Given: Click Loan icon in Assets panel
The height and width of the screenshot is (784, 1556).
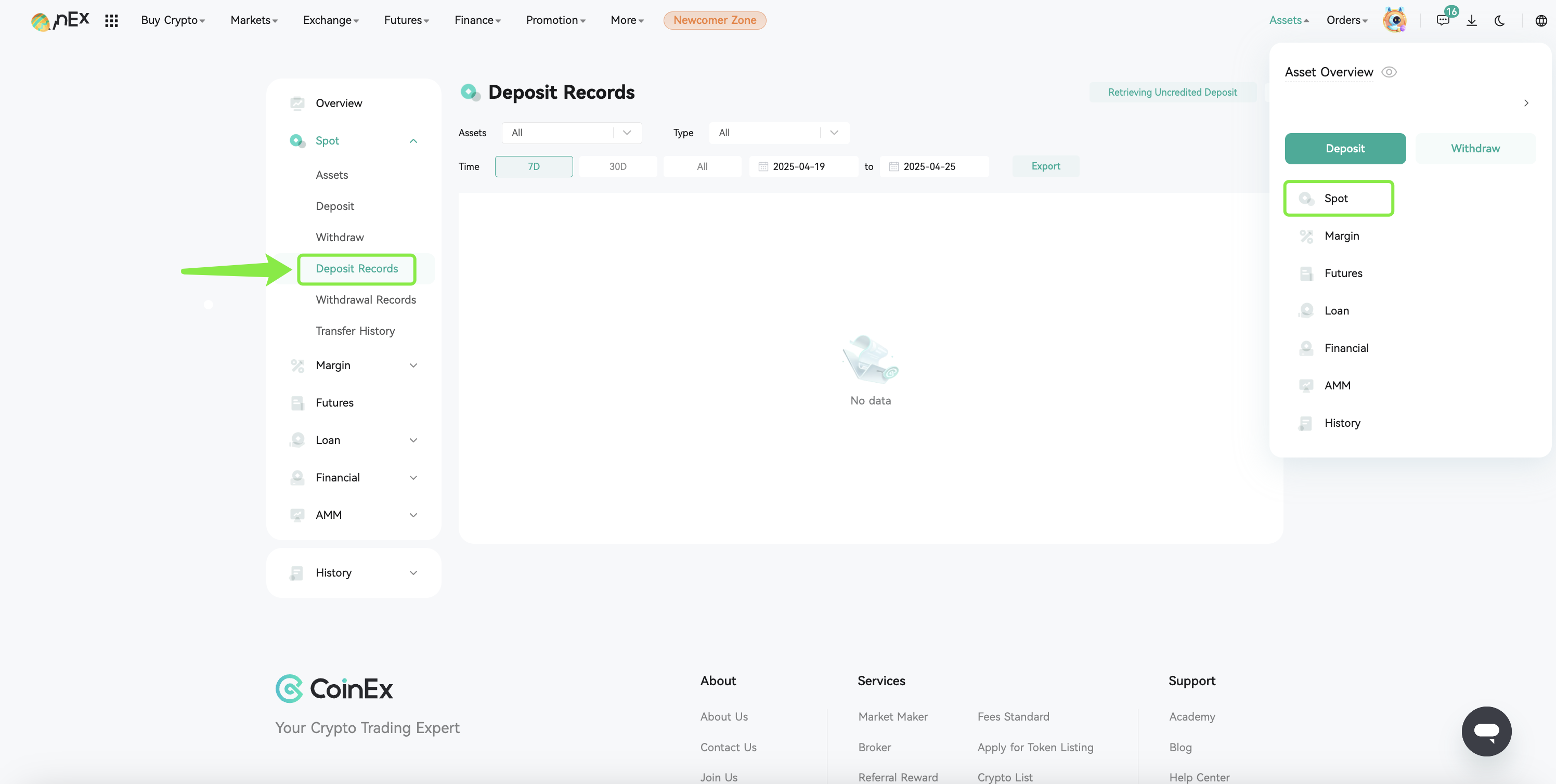Looking at the screenshot, I should coord(1306,311).
